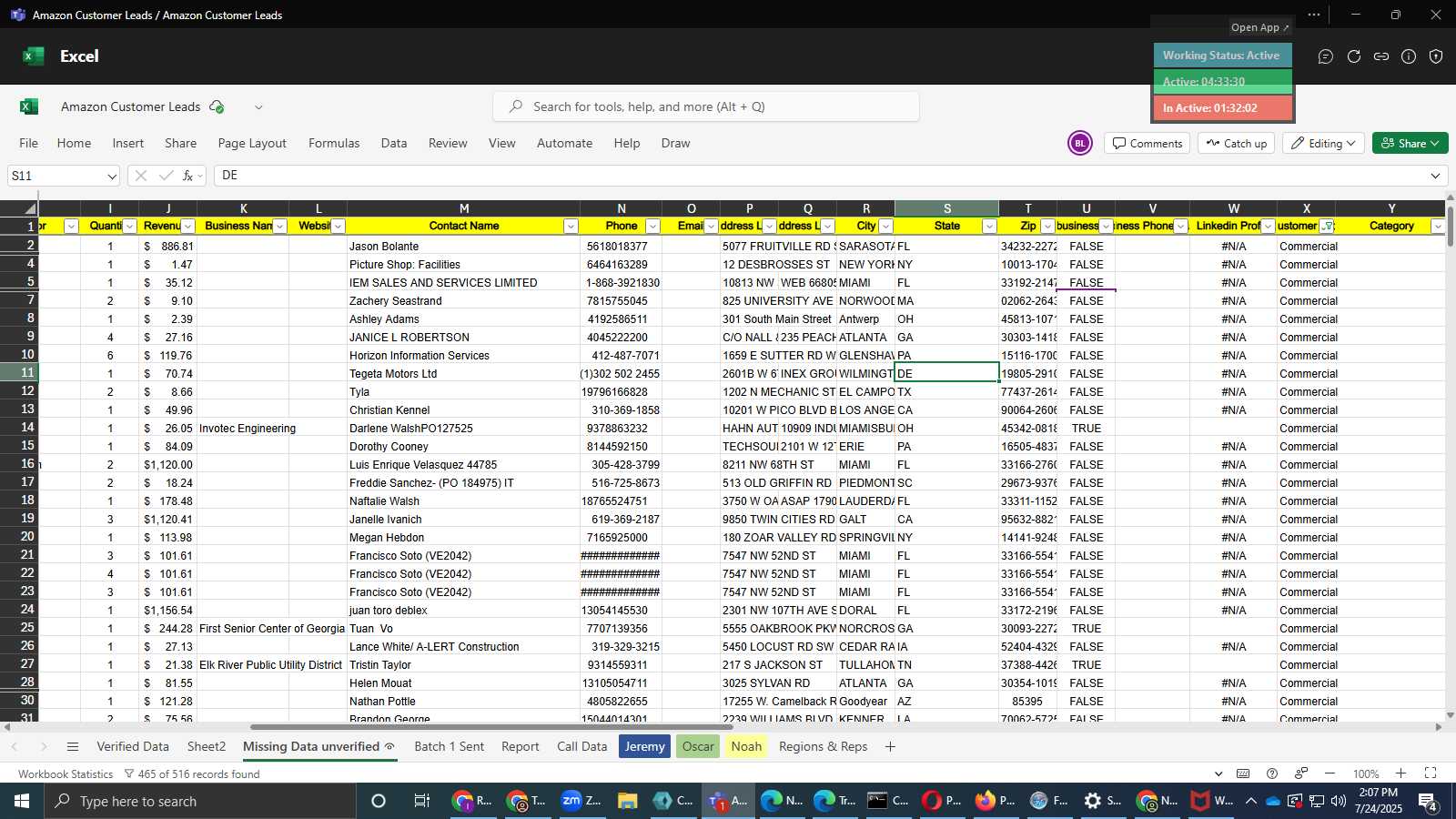This screenshot has height=819, width=1456.
Task: Open Windows Start menu
Action: point(22,801)
